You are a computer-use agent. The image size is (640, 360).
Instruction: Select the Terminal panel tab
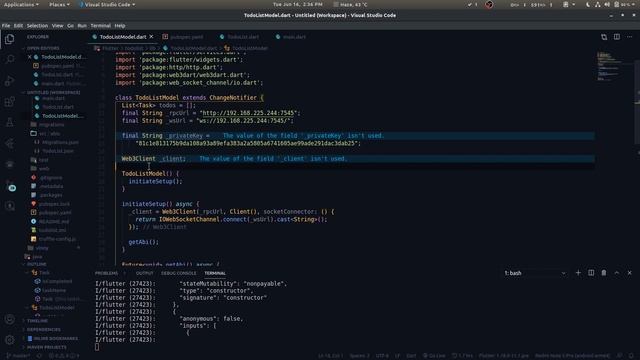[x=215, y=273]
